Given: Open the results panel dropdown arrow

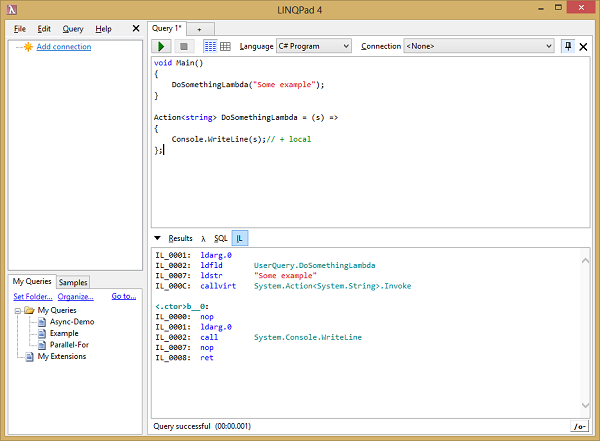Looking at the screenshot, I should (x=158, y=238).
